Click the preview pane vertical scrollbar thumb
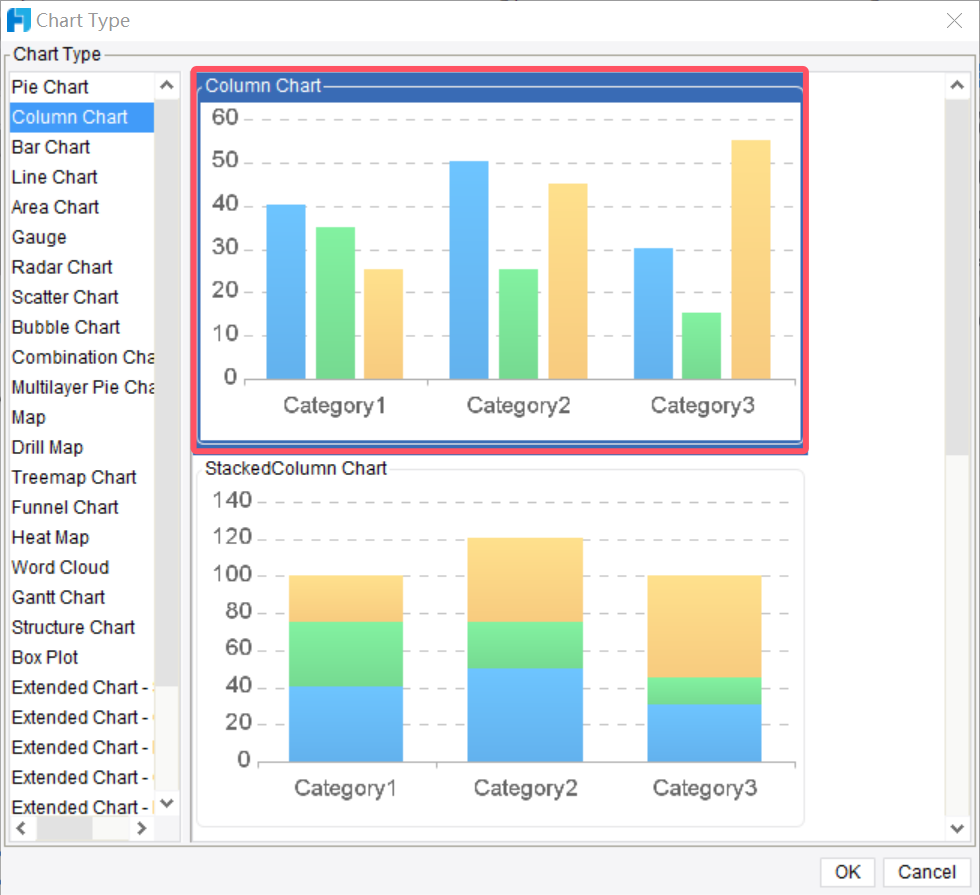This screenshot has height=895, width=980. (x=957, y=278)
